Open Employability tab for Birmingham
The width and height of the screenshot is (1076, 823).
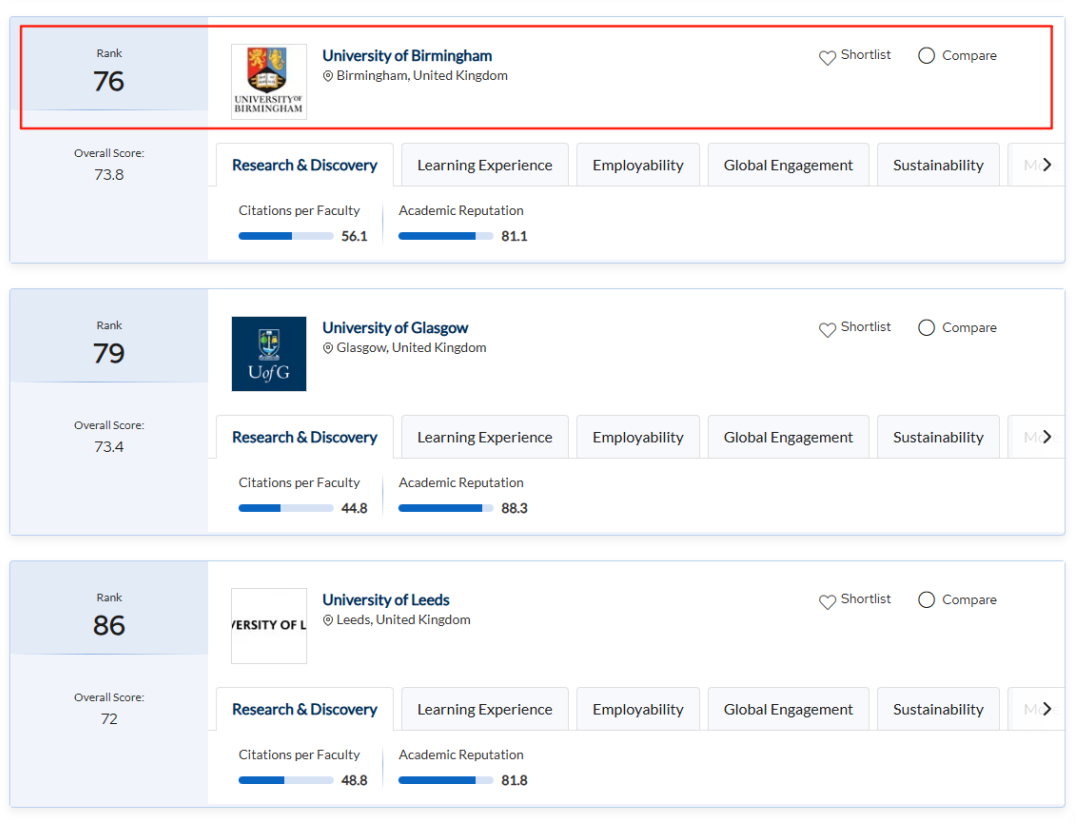point(638,165)
